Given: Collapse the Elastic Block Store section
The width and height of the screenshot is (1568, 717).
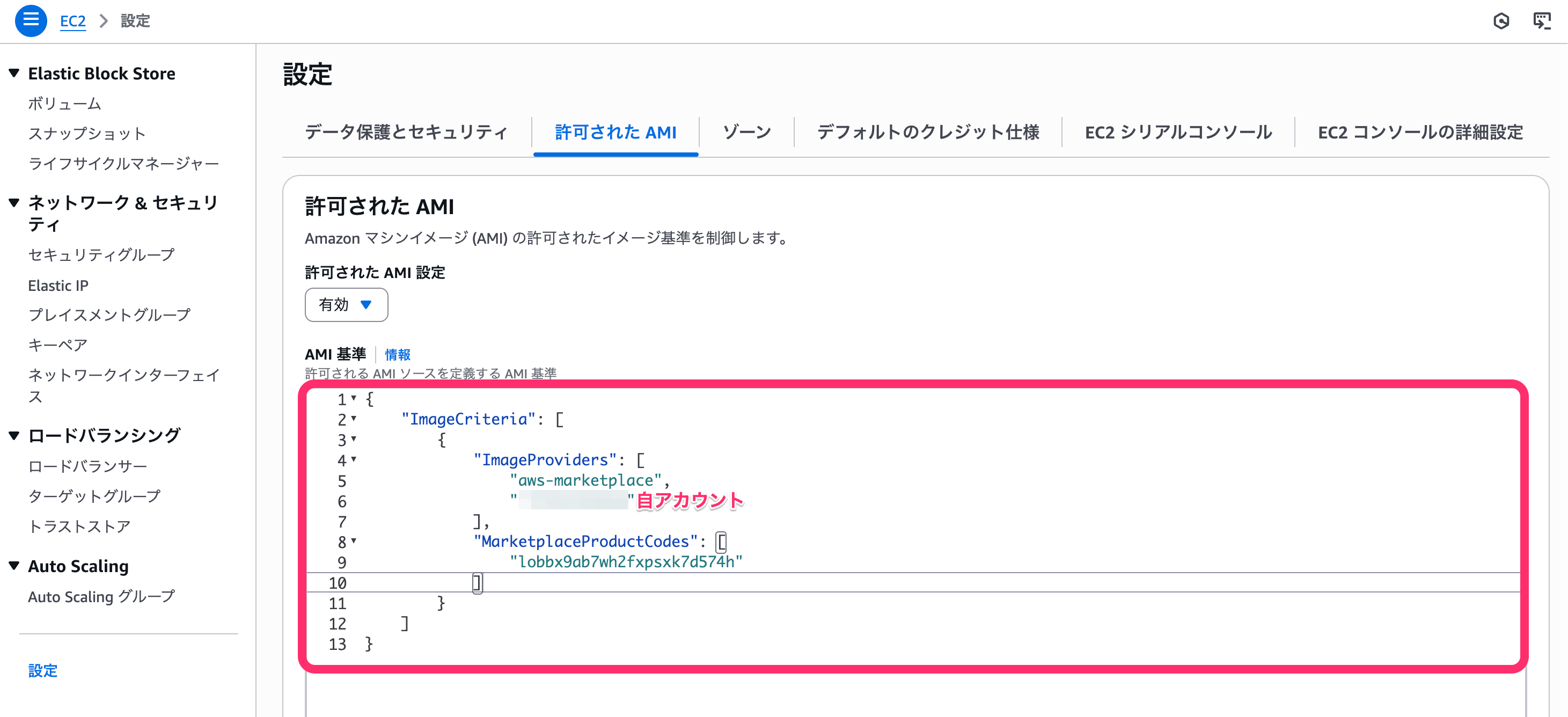Looking at the screenshot, I should [14, 73].
